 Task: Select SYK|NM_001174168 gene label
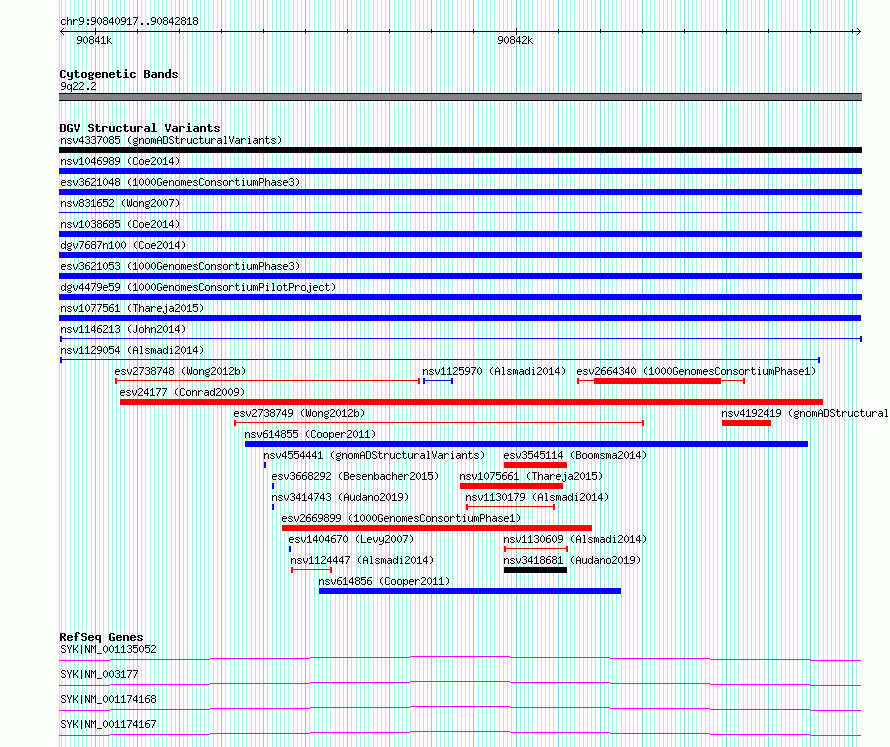pyautogui.click(x=108, y=699)
